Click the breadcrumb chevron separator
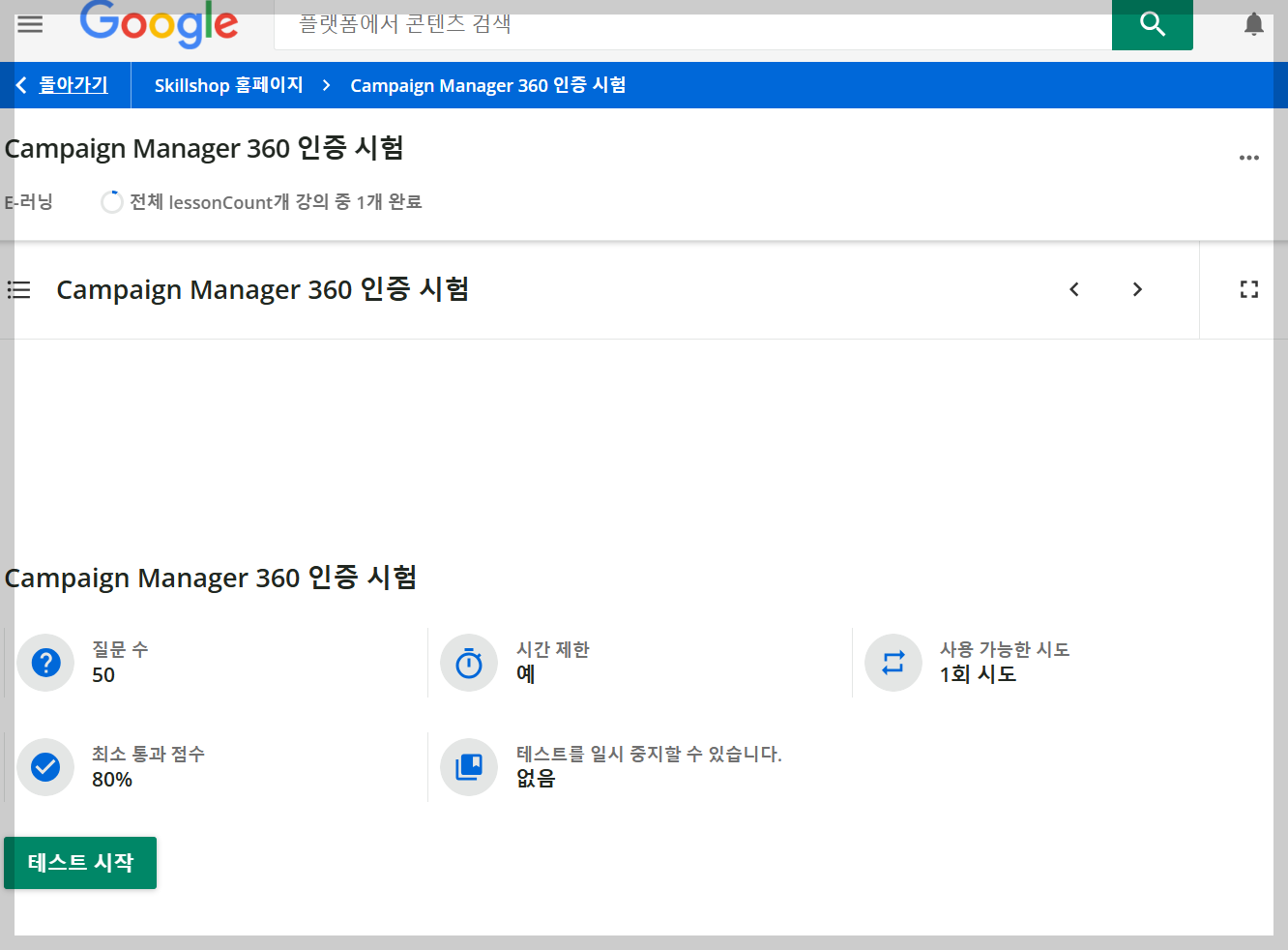The image size is (1288, 950). tap(327, 85)
